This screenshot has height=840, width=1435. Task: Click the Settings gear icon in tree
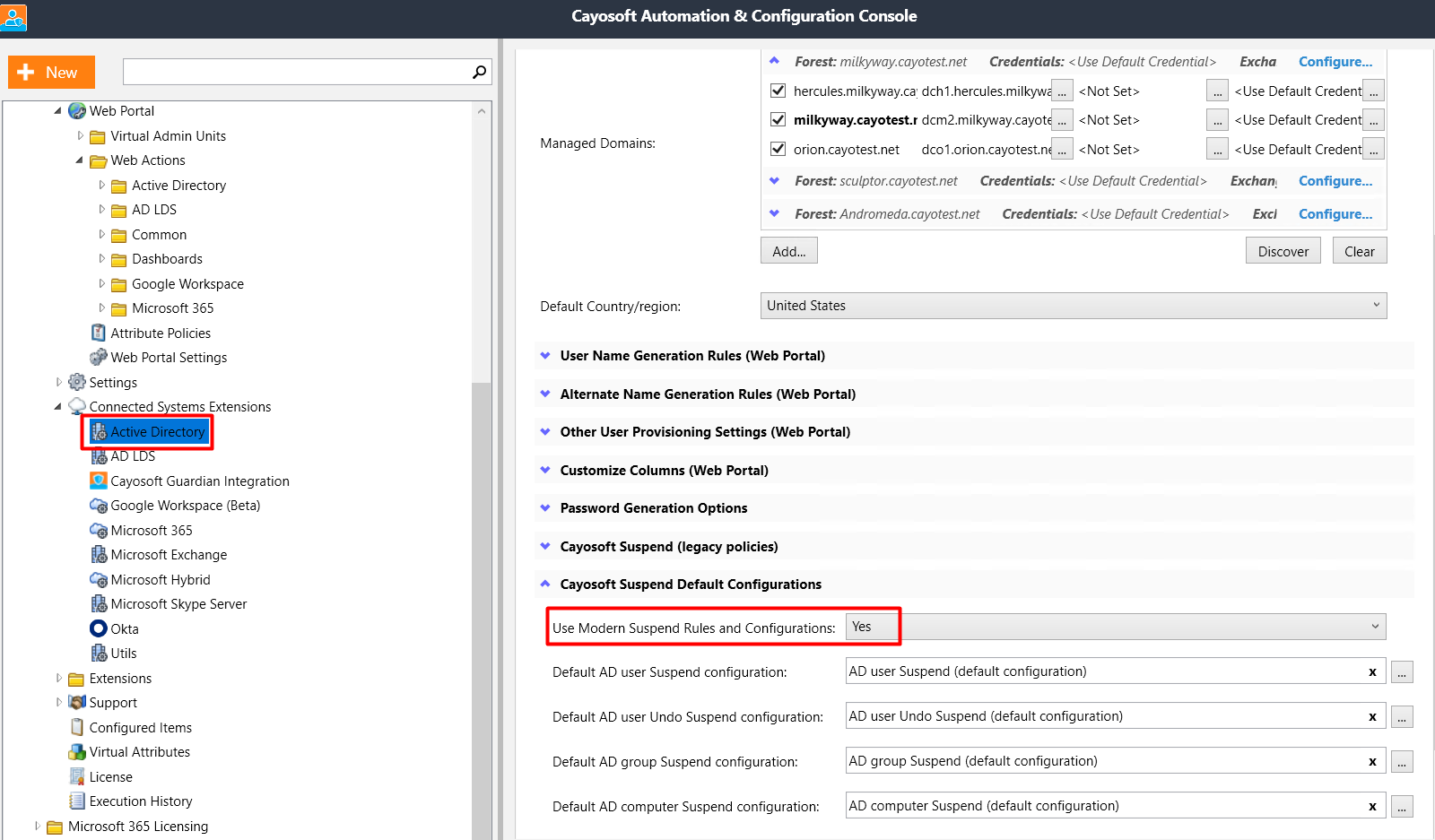tap(77, 382)
